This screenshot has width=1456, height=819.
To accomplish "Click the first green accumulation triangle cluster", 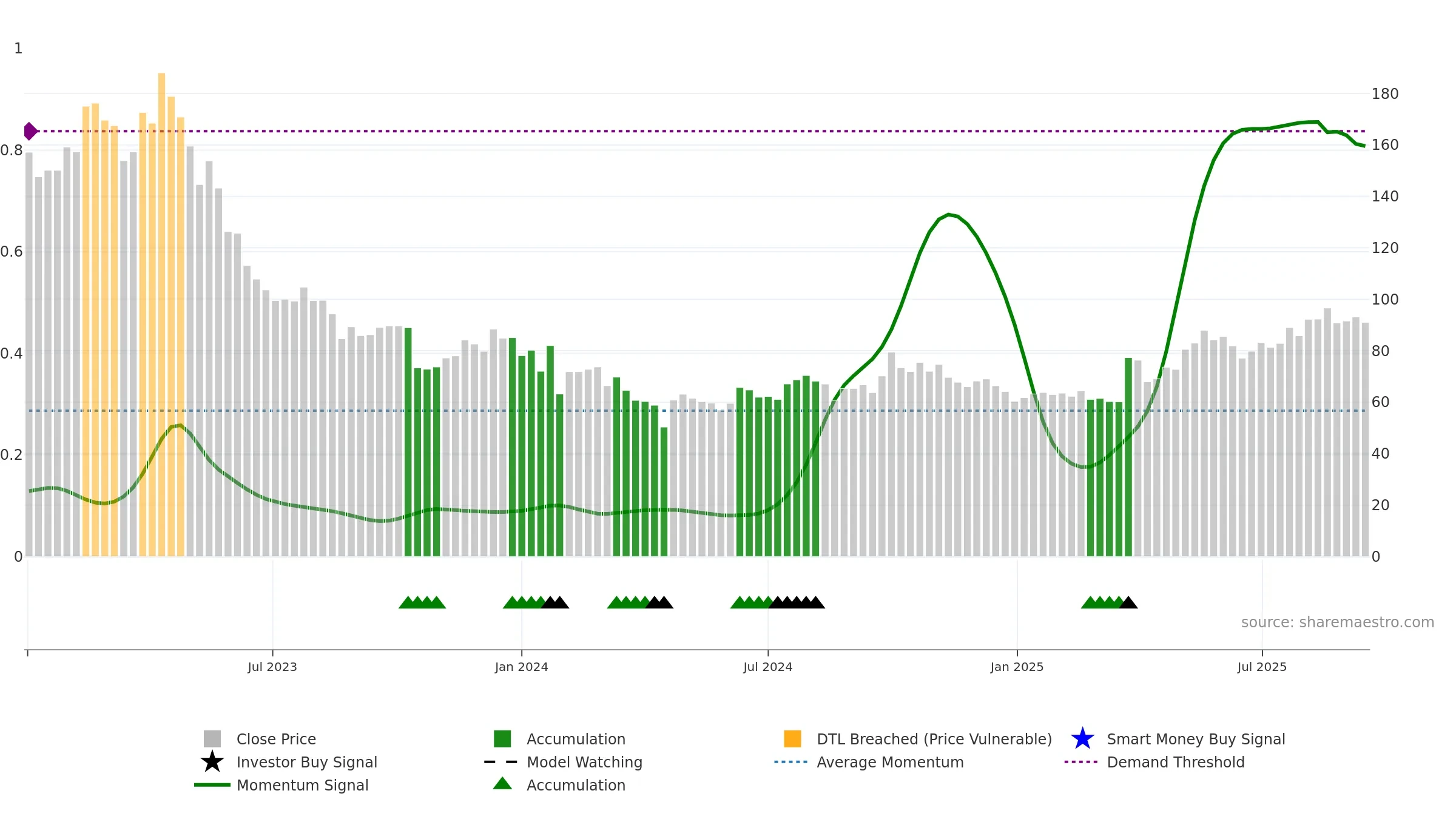I will click(x=422, y=602).
